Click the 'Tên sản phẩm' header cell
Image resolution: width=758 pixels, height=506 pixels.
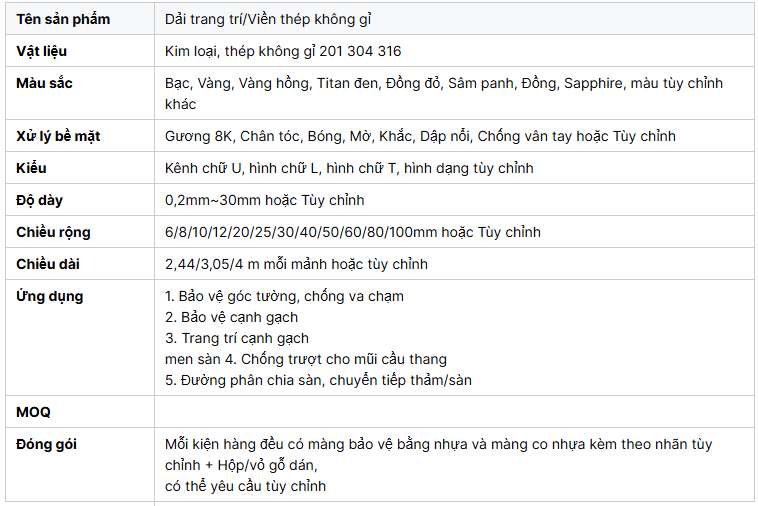pos(63,19)
